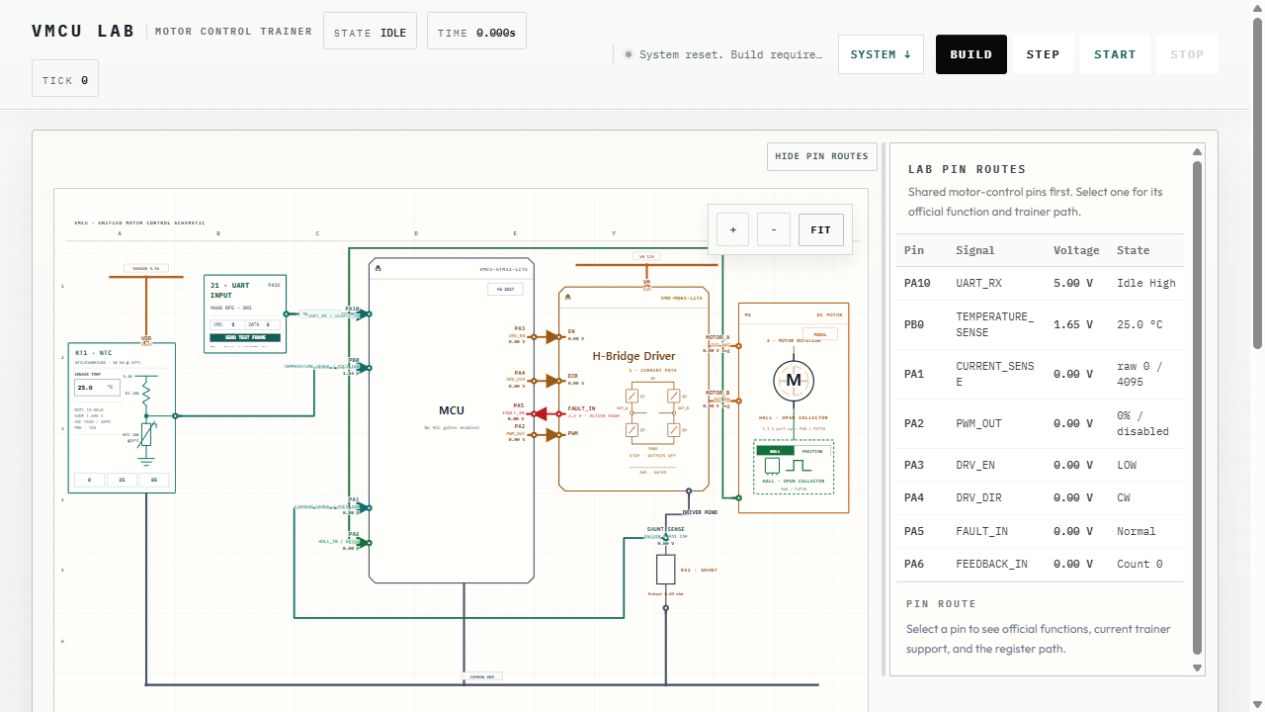Select the PA4 DIR buffer triangle

(553, 381)
